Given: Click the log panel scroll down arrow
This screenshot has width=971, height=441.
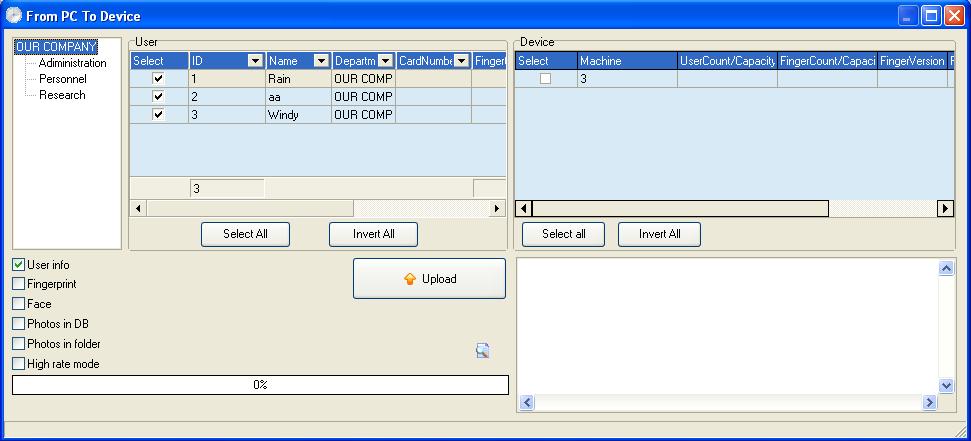Looking at the screenshot, I should click(946, 386).
